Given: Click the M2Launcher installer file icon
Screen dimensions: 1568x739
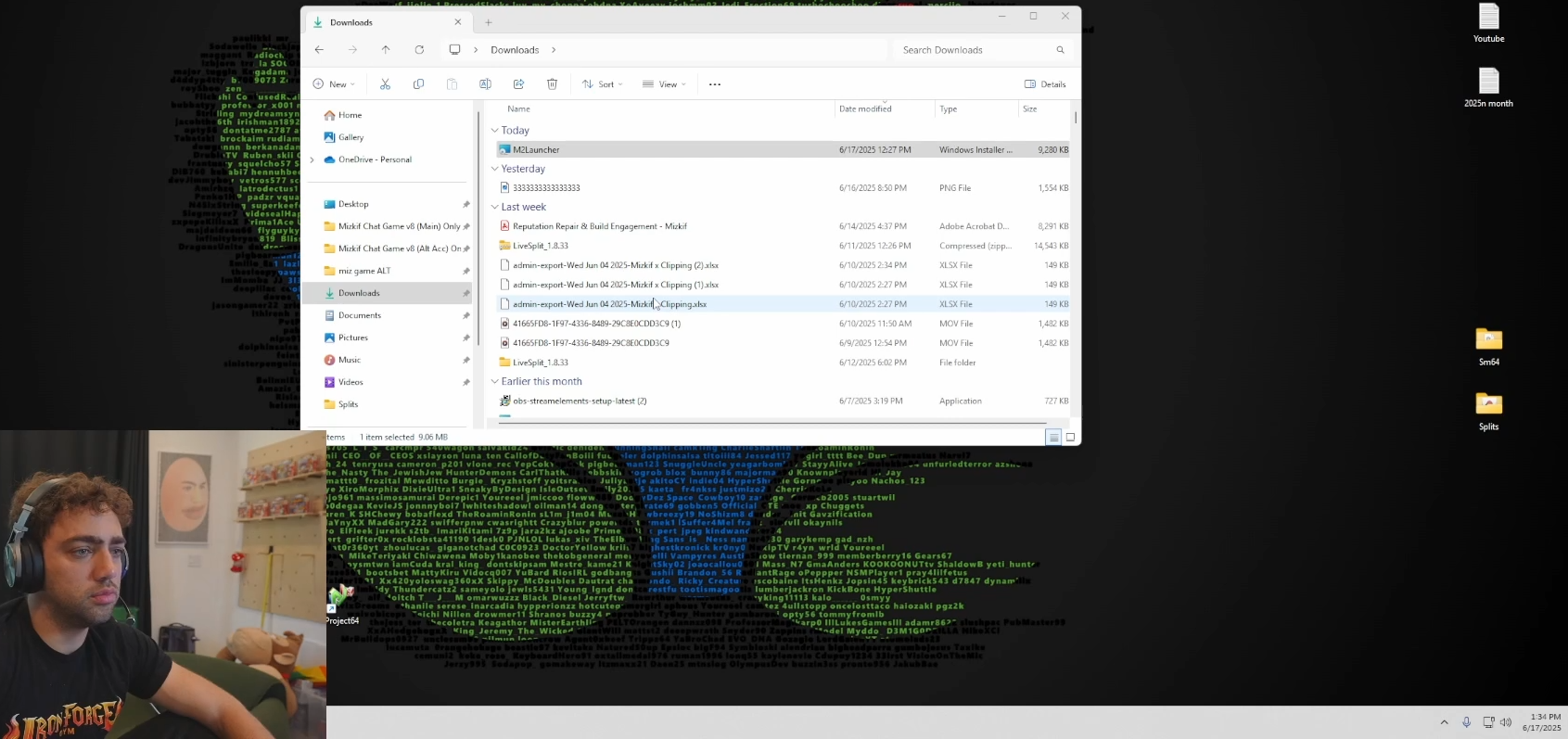Looking at the screenshot, I should [x=504, y=149].
